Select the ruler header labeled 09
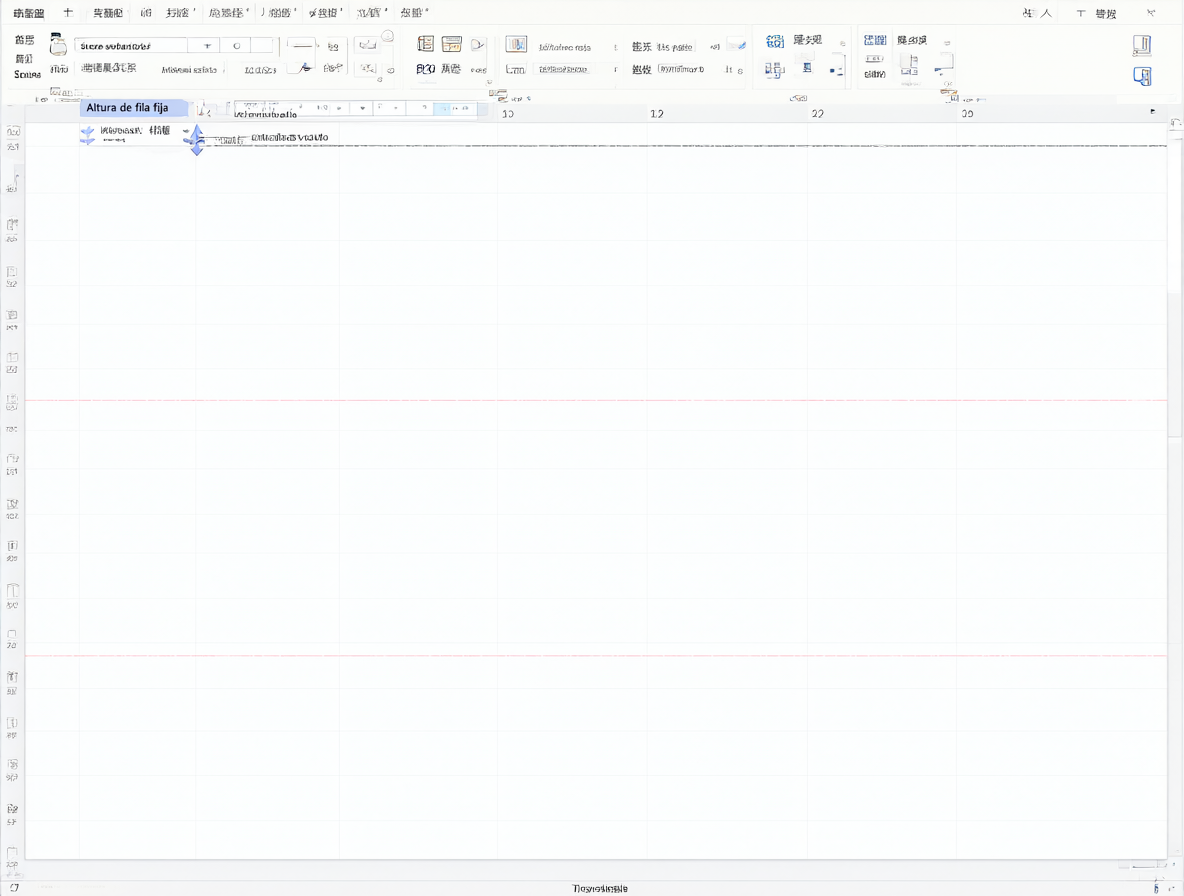1184x896 pixels. [967, 114]
